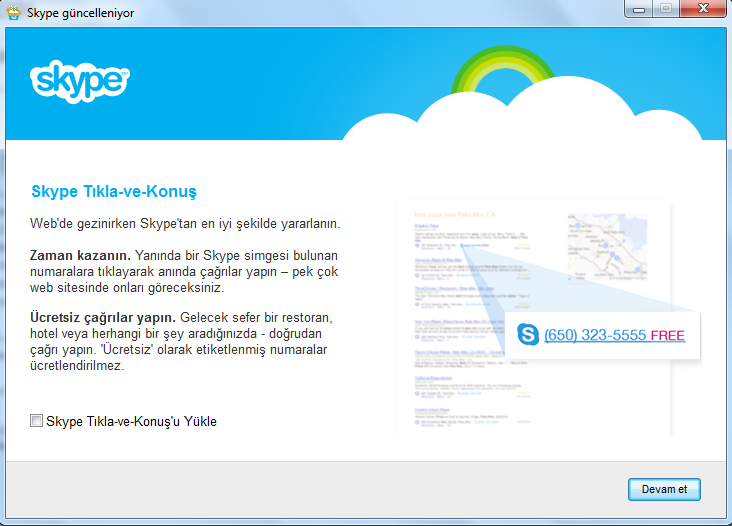The image size is (732, 526).
Task: Click the pink FREE label
Action: coord(668,336)
